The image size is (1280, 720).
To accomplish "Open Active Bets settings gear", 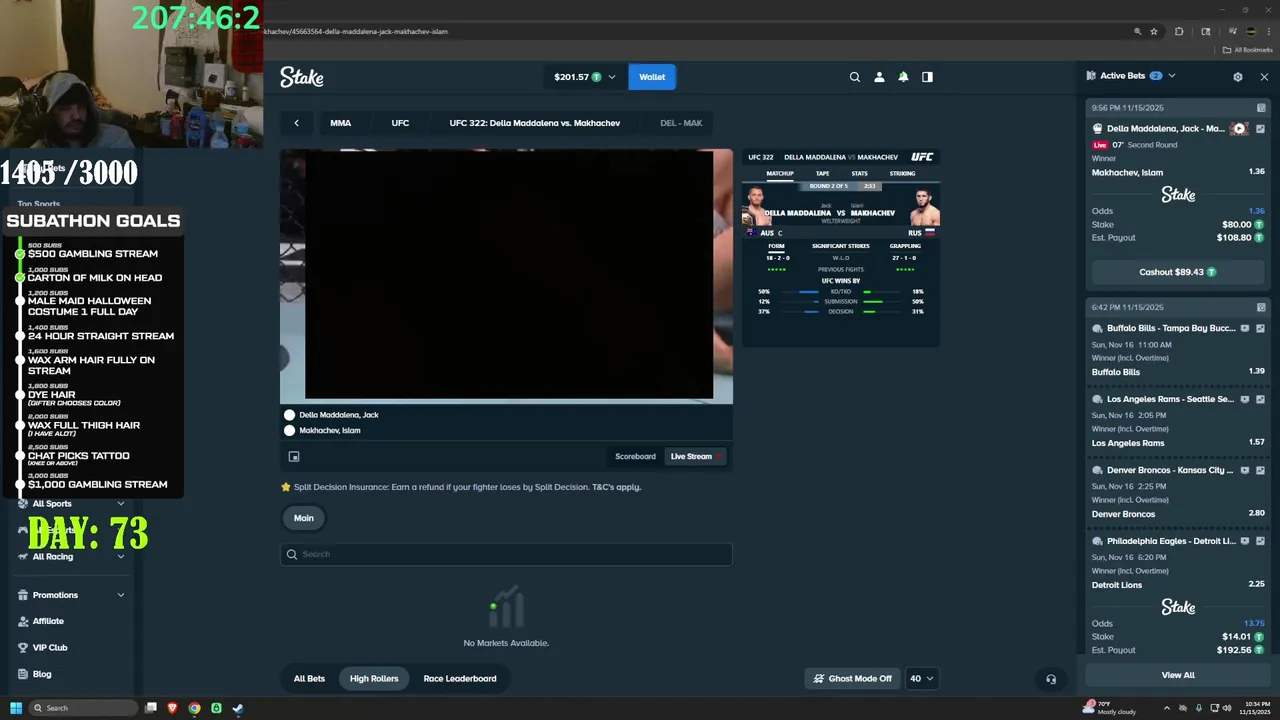I will point(1238,76).
